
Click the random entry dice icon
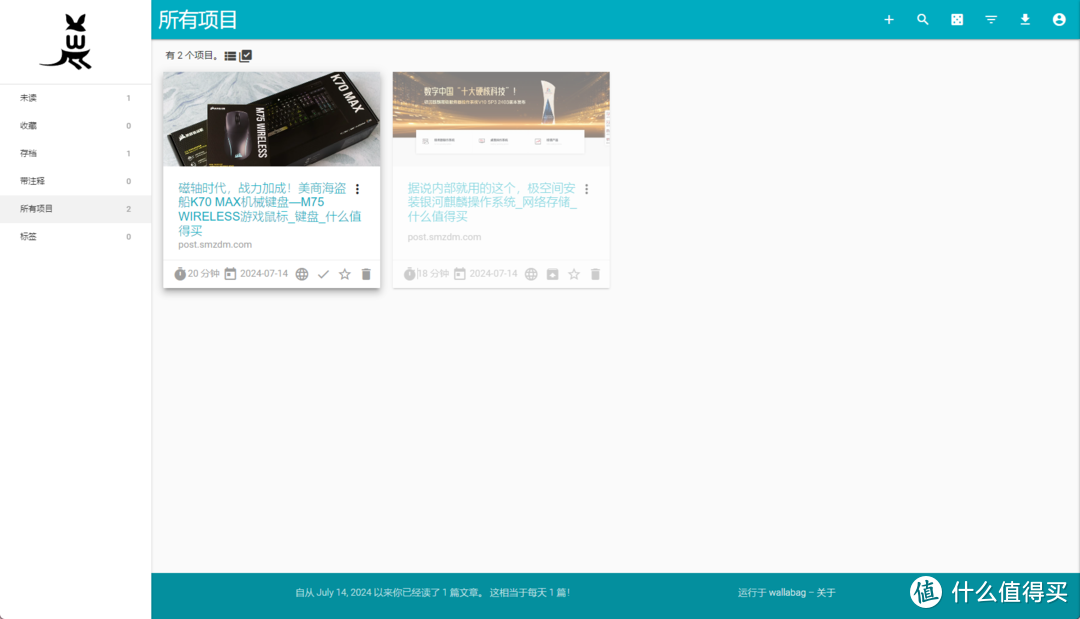pyautogui.click(x=957, y=20)
